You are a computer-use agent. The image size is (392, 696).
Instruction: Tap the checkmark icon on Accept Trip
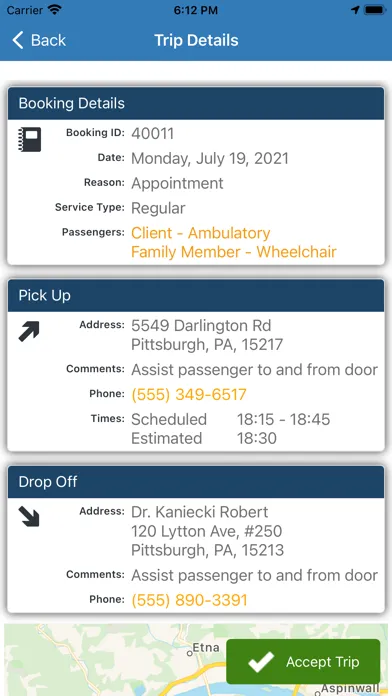(x=261, y=662)
